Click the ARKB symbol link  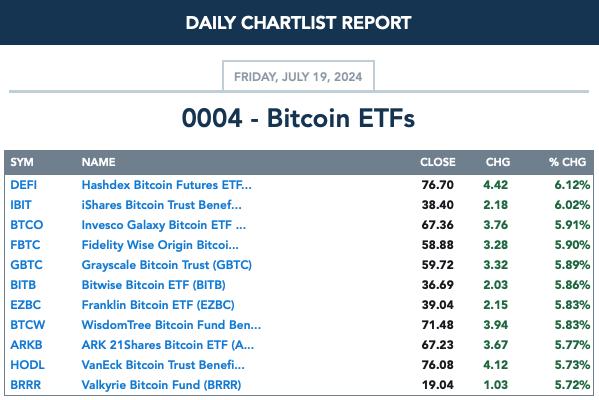click(x=26, y=345)
